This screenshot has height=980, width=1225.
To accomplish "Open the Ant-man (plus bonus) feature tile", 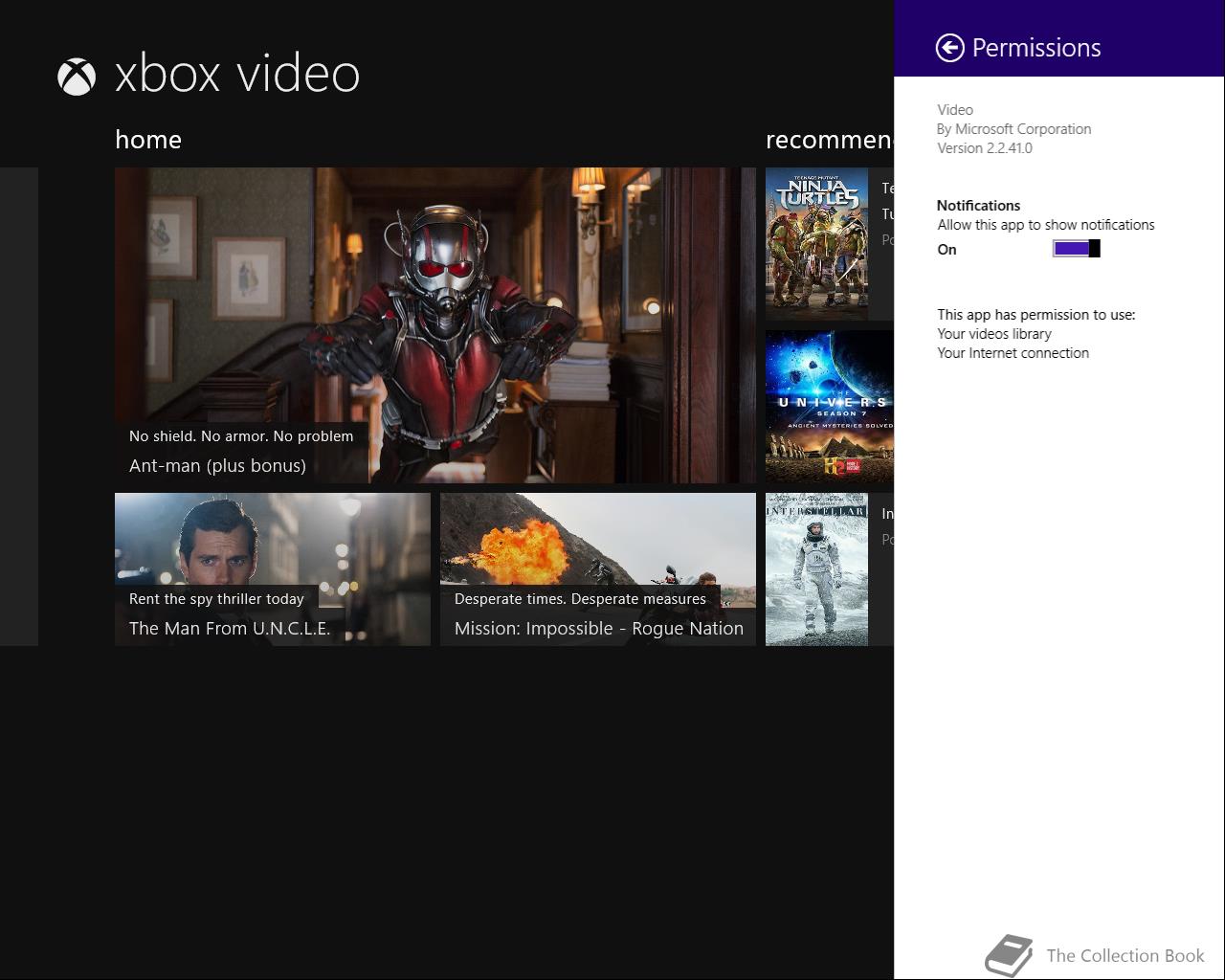I will pos(435,325).
